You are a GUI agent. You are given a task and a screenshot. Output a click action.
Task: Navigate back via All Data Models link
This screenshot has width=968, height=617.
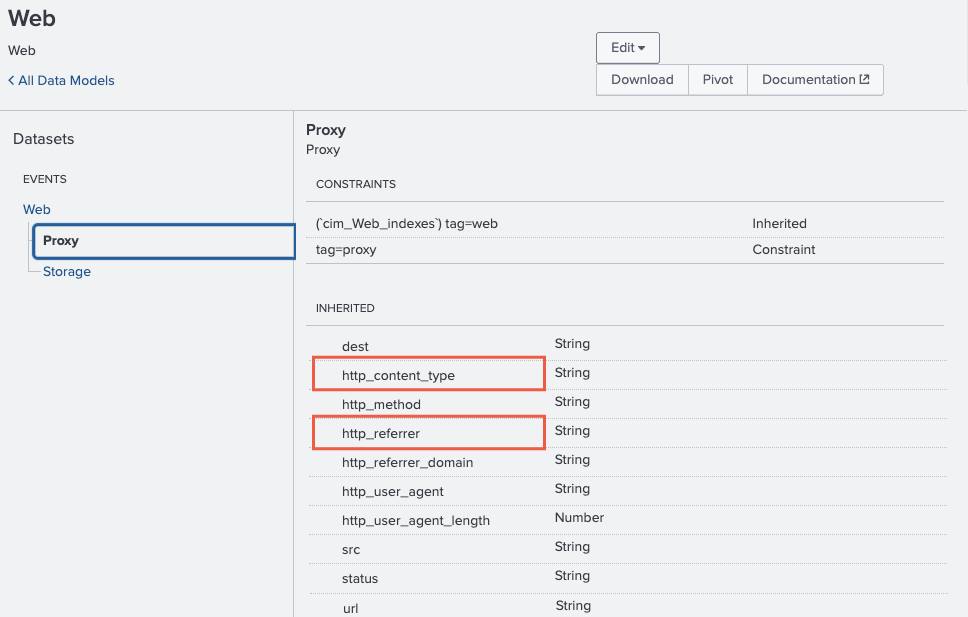coord(65,81)
